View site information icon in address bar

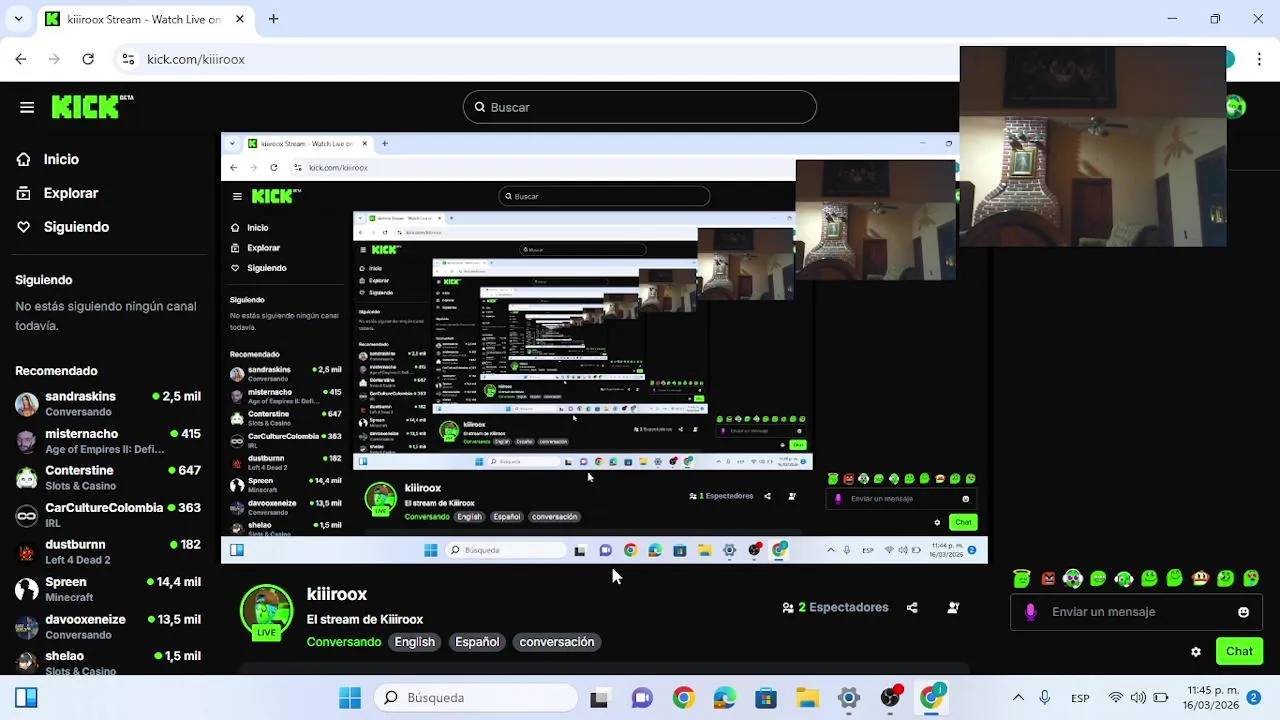pyautogui.click(x=128, y=59)
